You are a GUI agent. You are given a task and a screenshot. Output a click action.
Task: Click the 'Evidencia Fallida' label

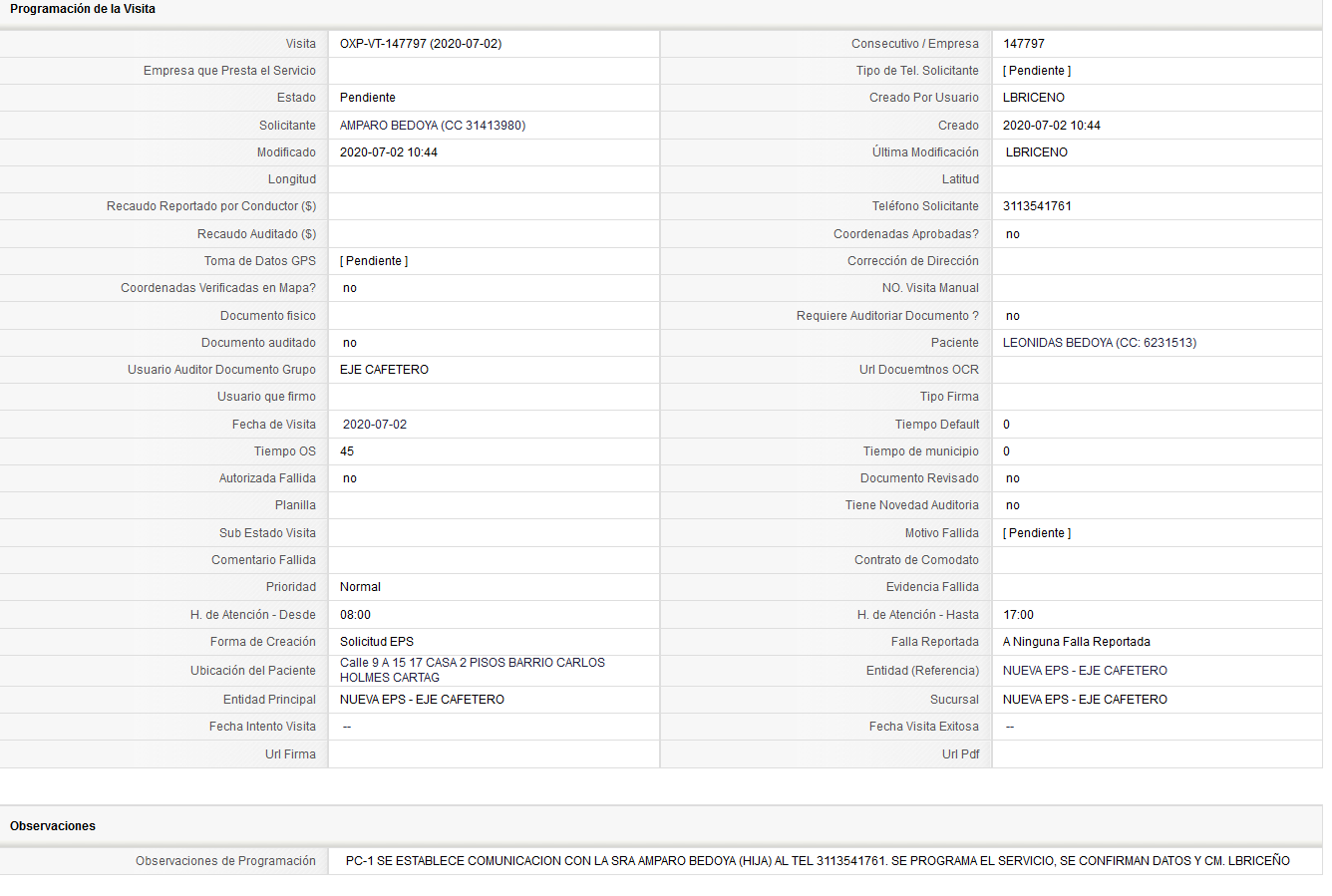pos(932,587)
